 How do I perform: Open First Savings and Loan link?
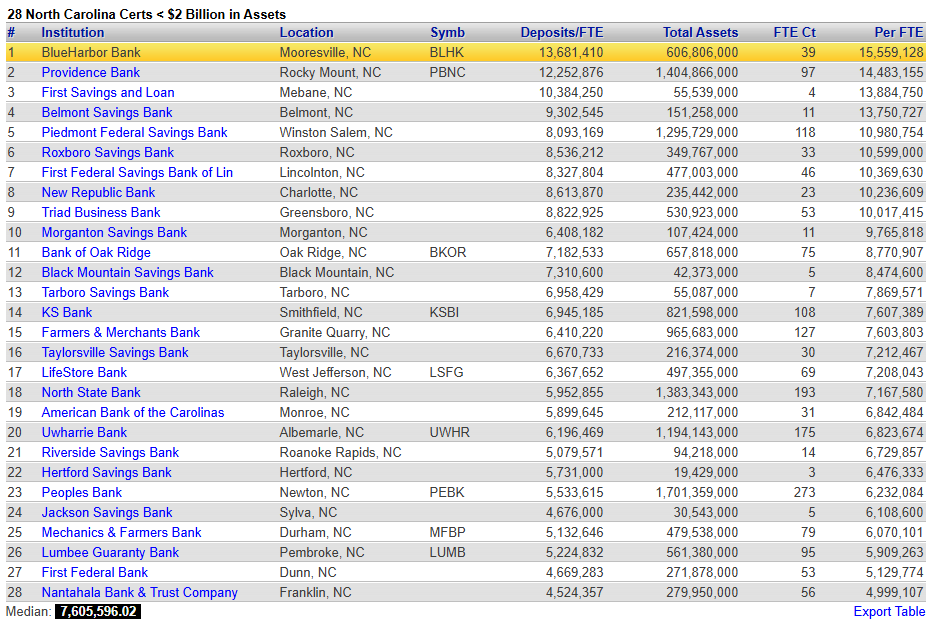pos(108,93)
